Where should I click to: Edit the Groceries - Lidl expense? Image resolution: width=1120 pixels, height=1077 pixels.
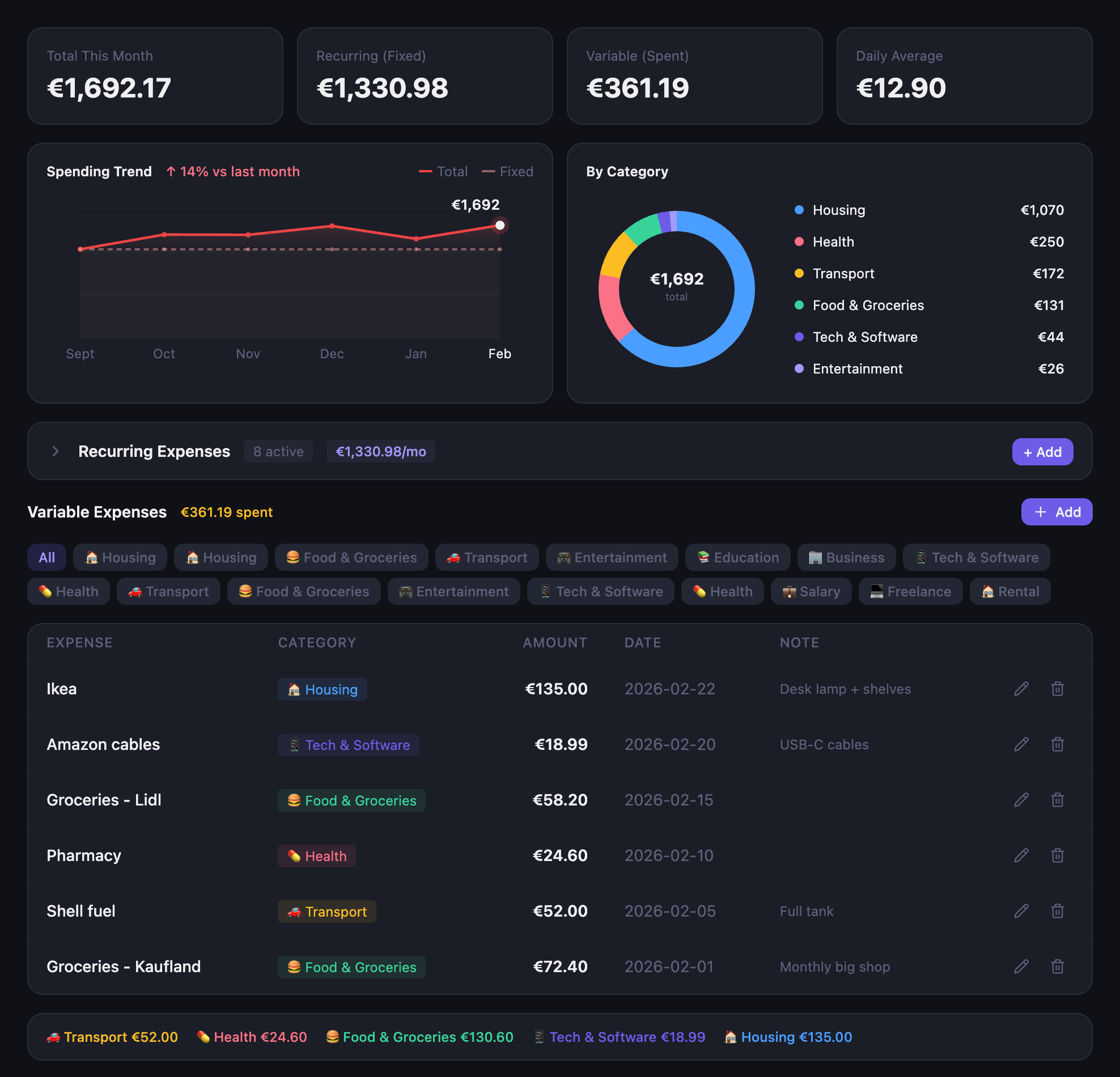[1021, 799]
